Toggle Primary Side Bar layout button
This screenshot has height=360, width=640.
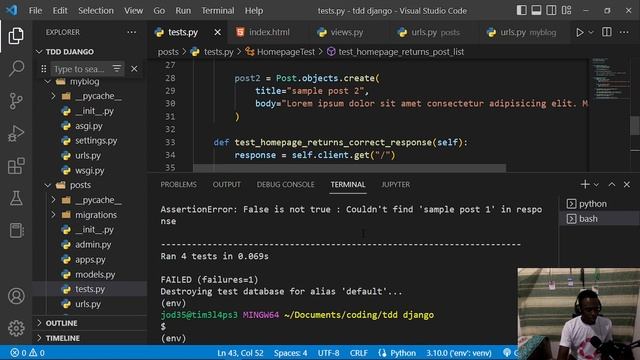(x=521, y=10)
